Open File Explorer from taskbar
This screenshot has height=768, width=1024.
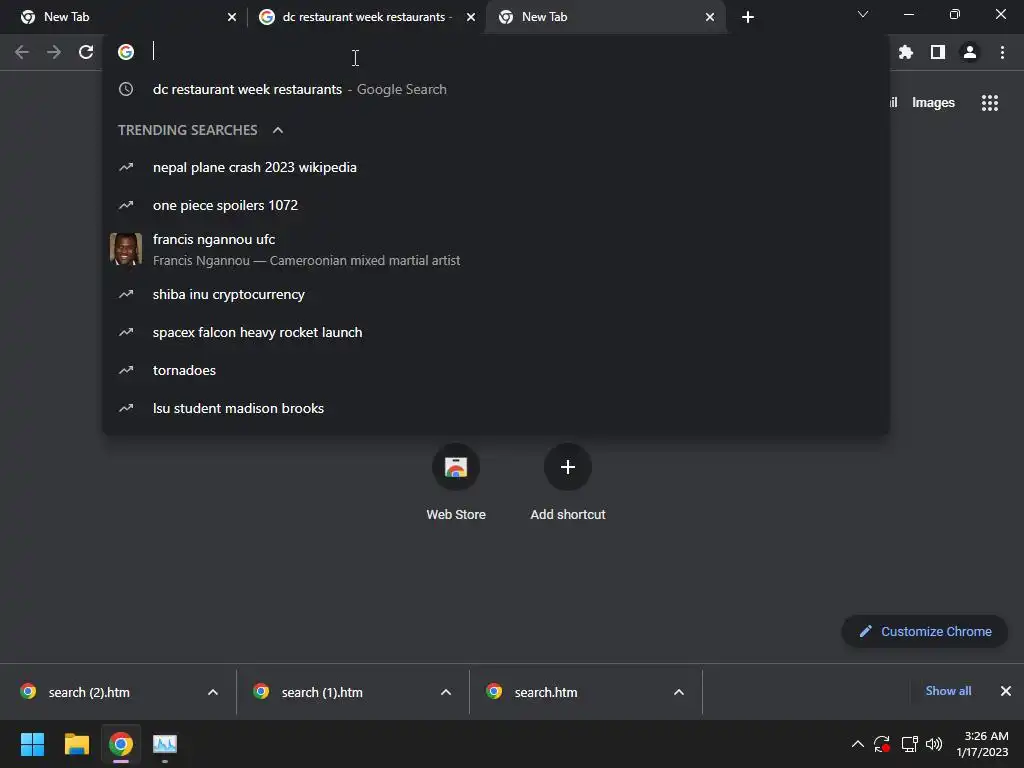[x=76, y=744]
